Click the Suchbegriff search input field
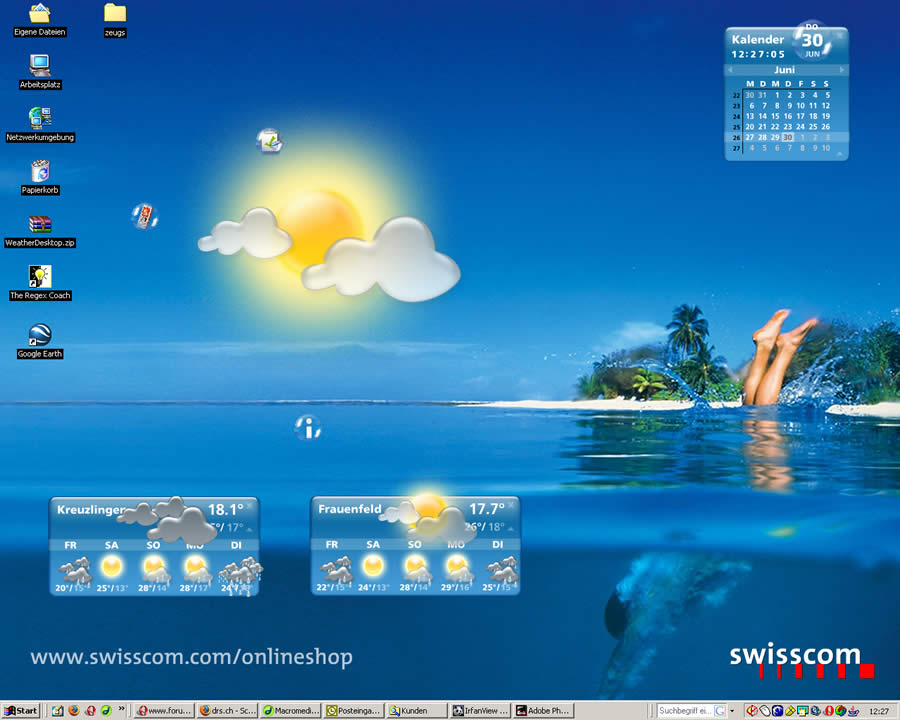900x720 pixels. 684,711
